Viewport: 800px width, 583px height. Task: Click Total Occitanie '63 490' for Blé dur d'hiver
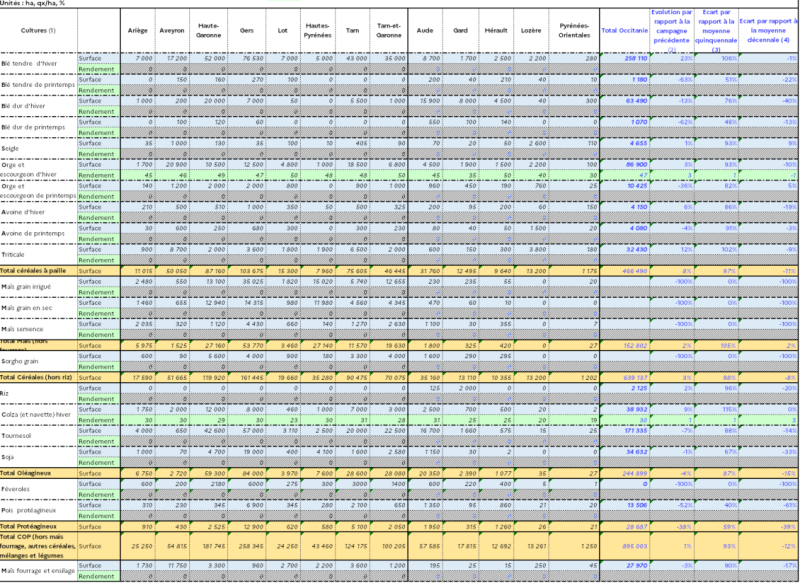click(624, 101)
